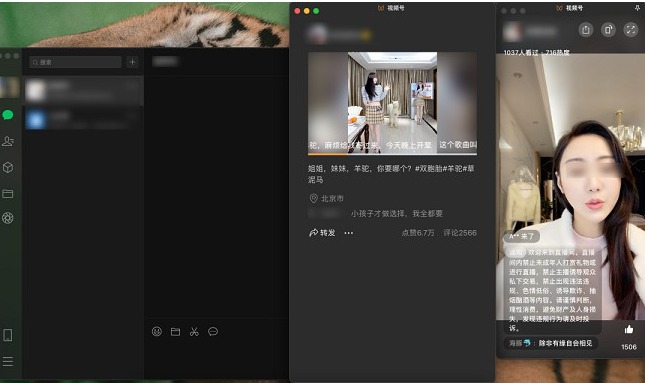Click the send file folder icon
Viewport: 645px width, 389px height.
[176, 331]
